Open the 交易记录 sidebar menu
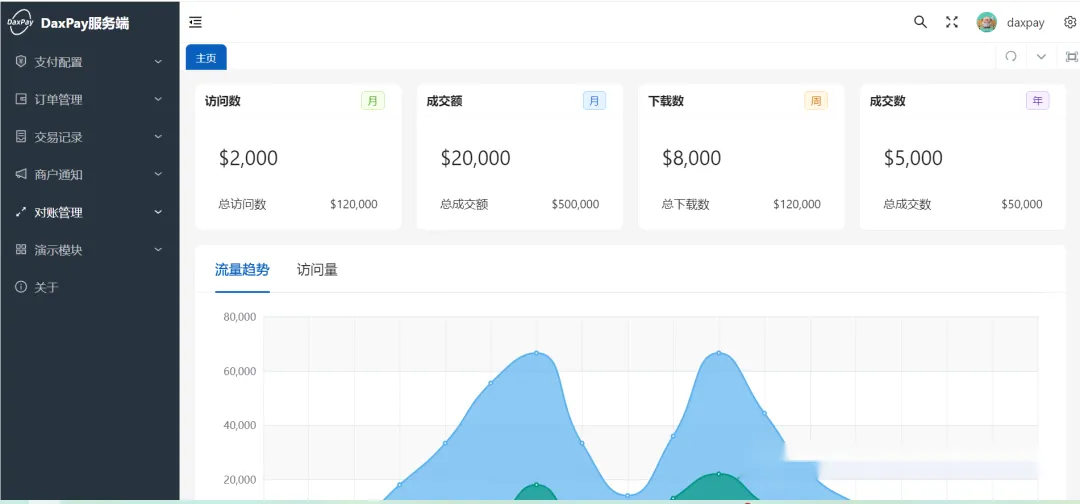Viewport: 1080px width, 504px height. click(90, 137)
